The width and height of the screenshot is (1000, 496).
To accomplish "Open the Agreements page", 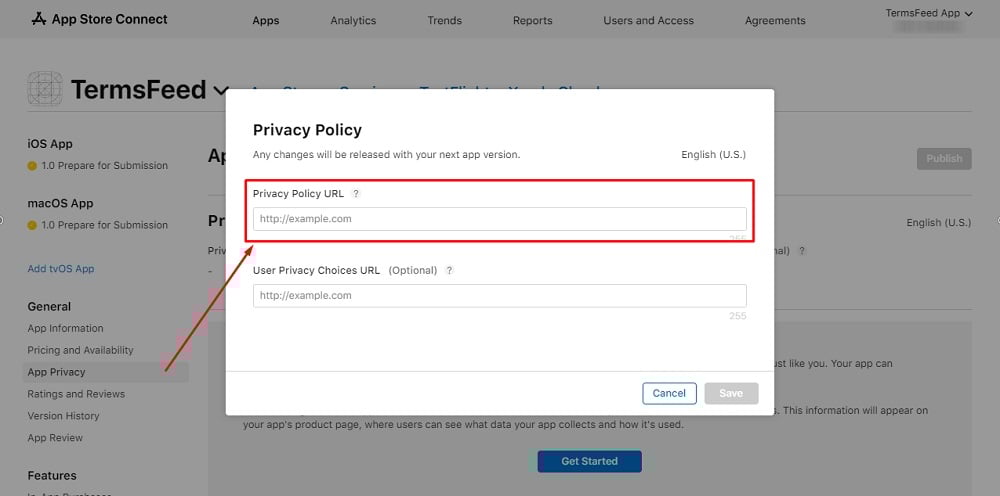I will (775, 20).
